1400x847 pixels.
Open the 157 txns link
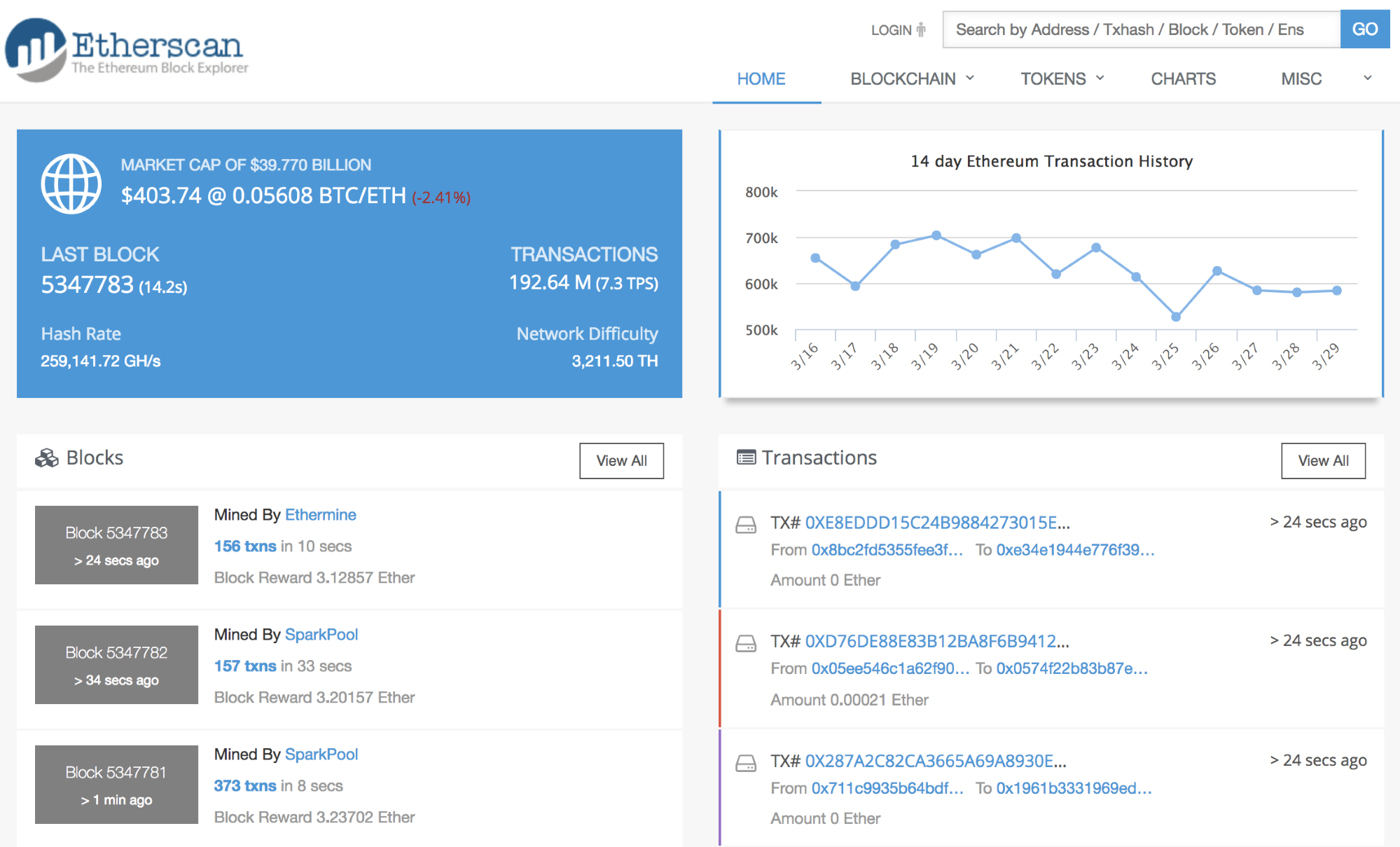click(x=245, y=666)
